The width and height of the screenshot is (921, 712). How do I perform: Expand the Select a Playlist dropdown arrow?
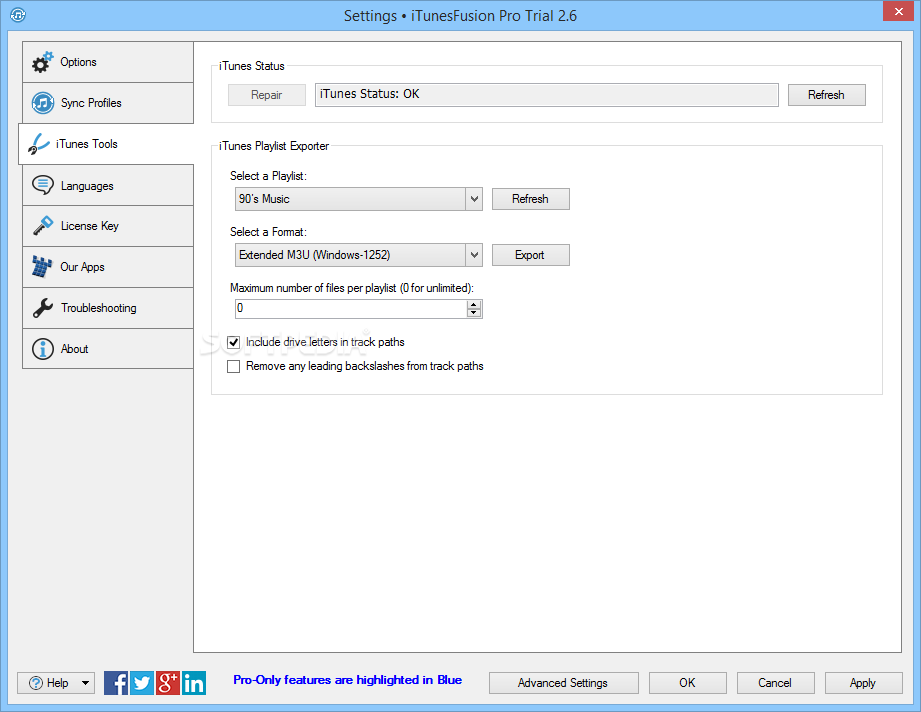[474, 199]
